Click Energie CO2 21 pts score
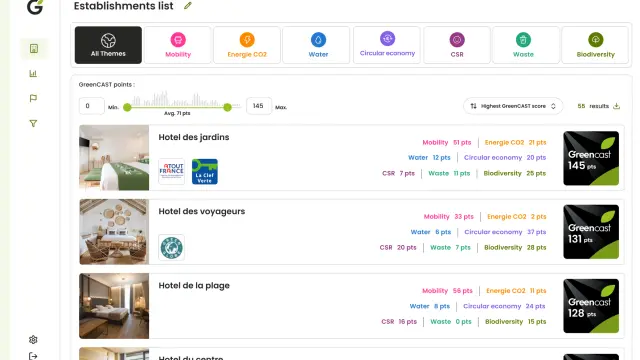This screenshot has height=360, width=640. point(515,142)
